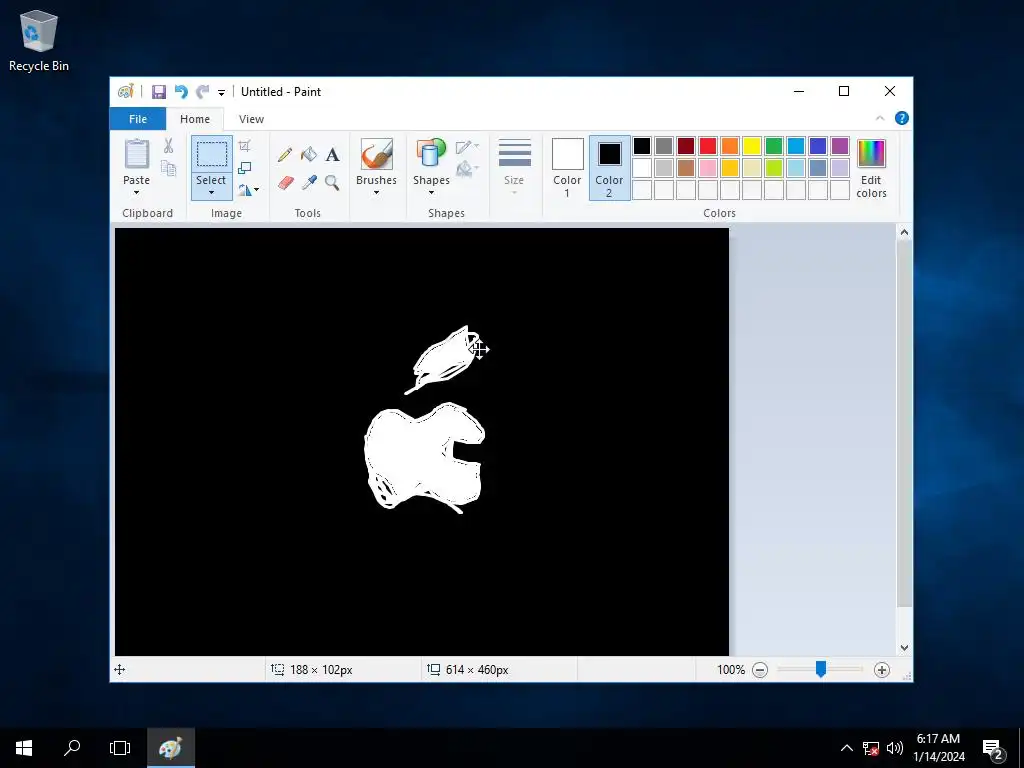Viewport: 1024px width, 768px height.
Task: Click the Resize icon in Image group
Action: click(x=244, y=168)
